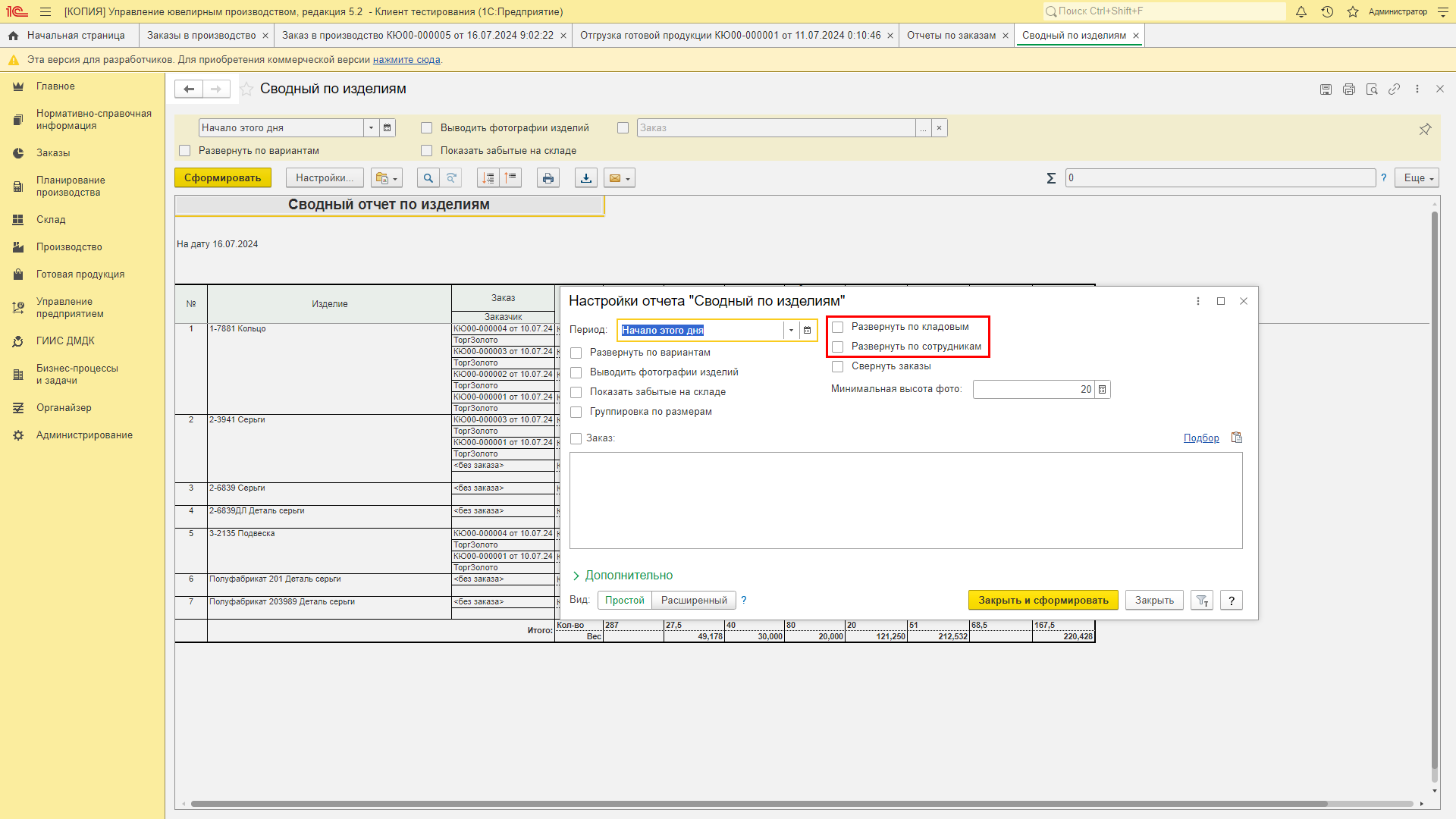Viewport: 1456px width, 819px height.
Task: Open period dropdown arrow in dialog
Action: 791,330
